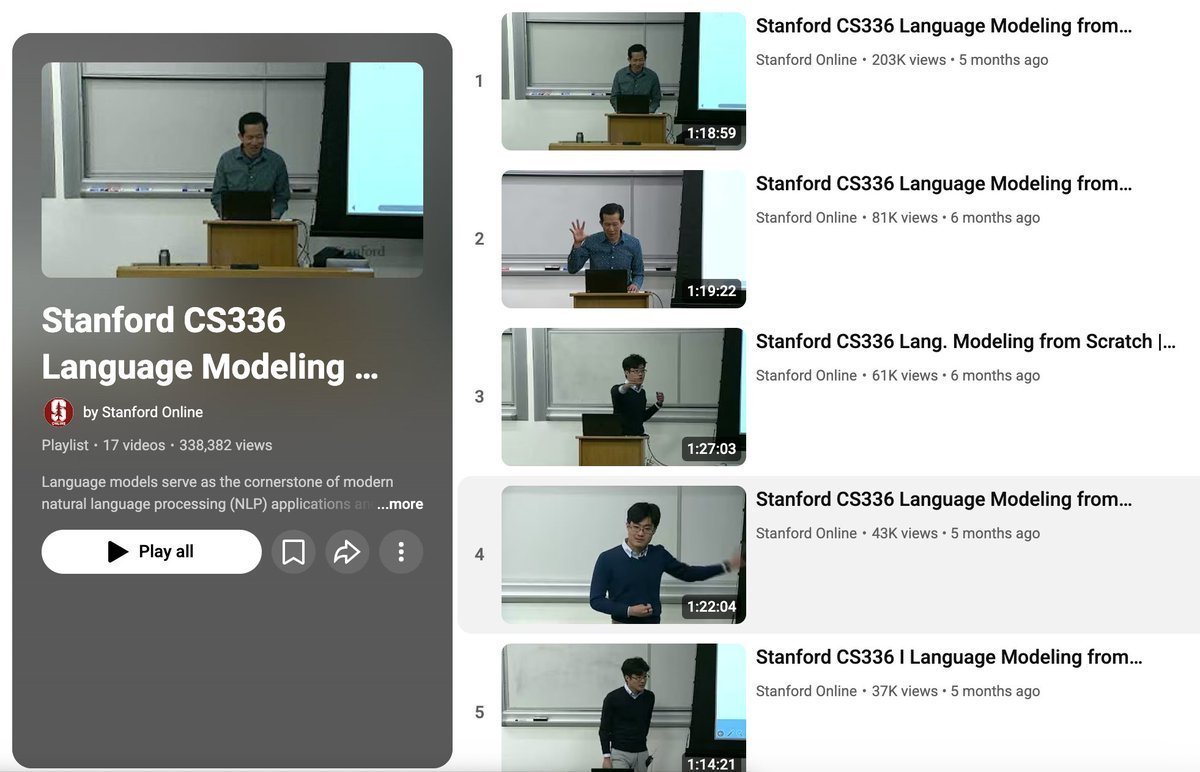Click the '81K views' text
1200x772 pixels.
(x=905, y=218)
